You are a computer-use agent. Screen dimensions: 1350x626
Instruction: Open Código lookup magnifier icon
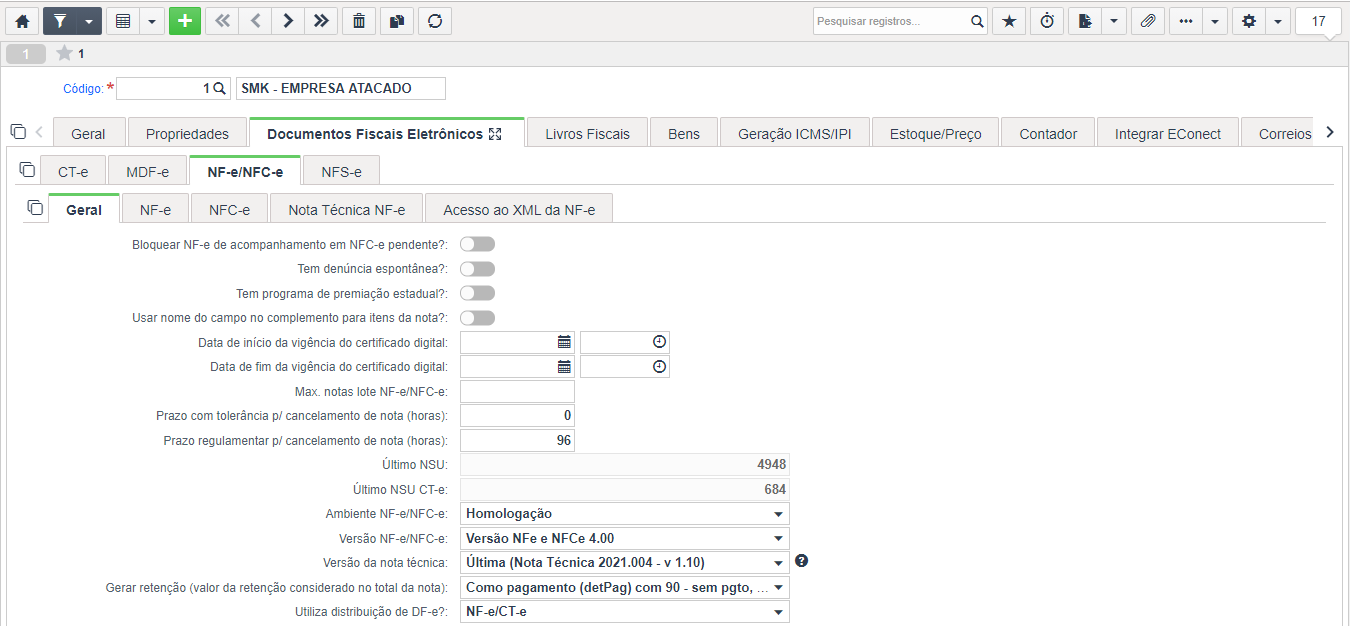point(219,88)
